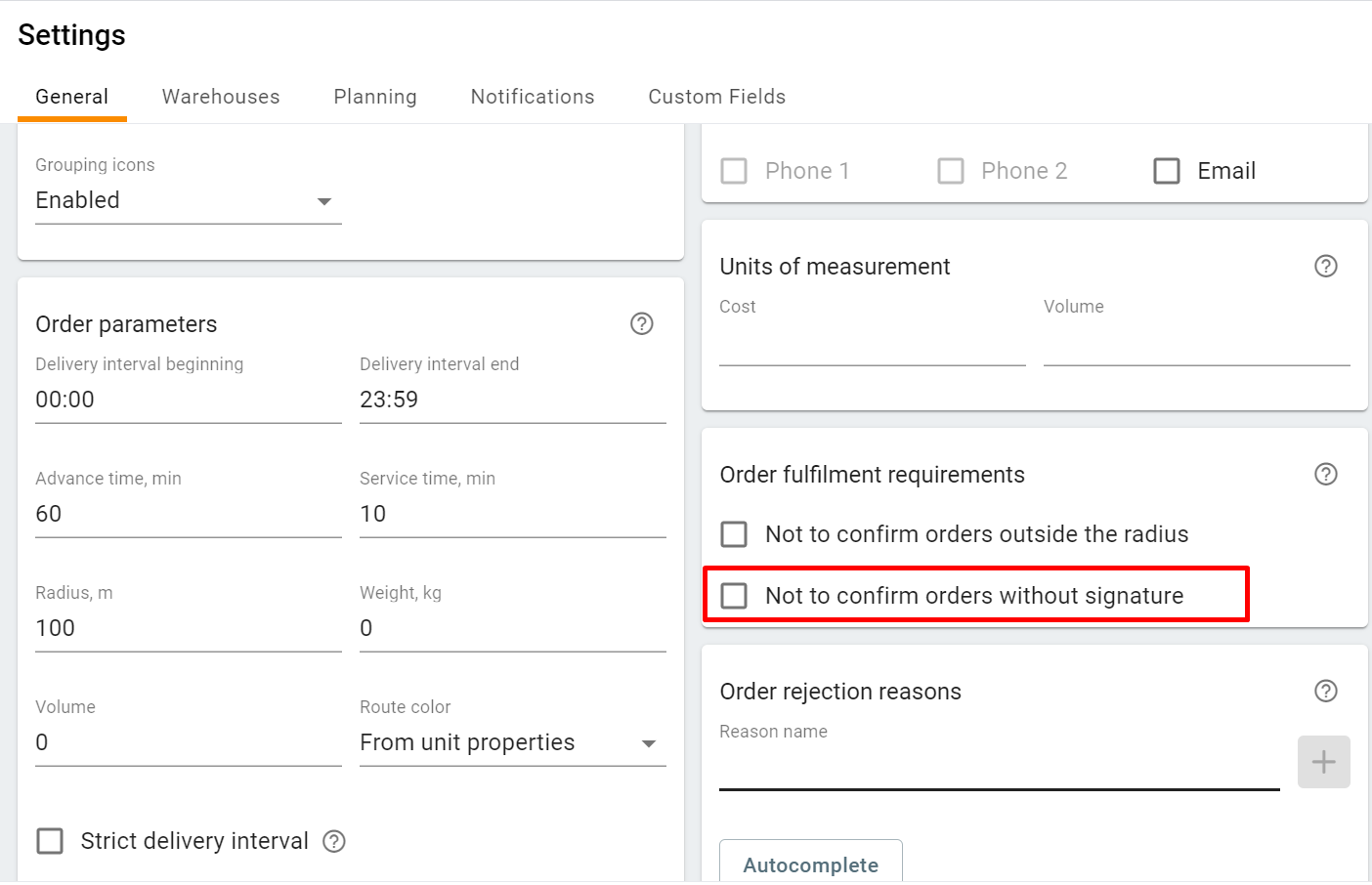Click help icon next to Strict delivery interval
The width and height of the screenshot is (1372, 885).
coord(334,842)
